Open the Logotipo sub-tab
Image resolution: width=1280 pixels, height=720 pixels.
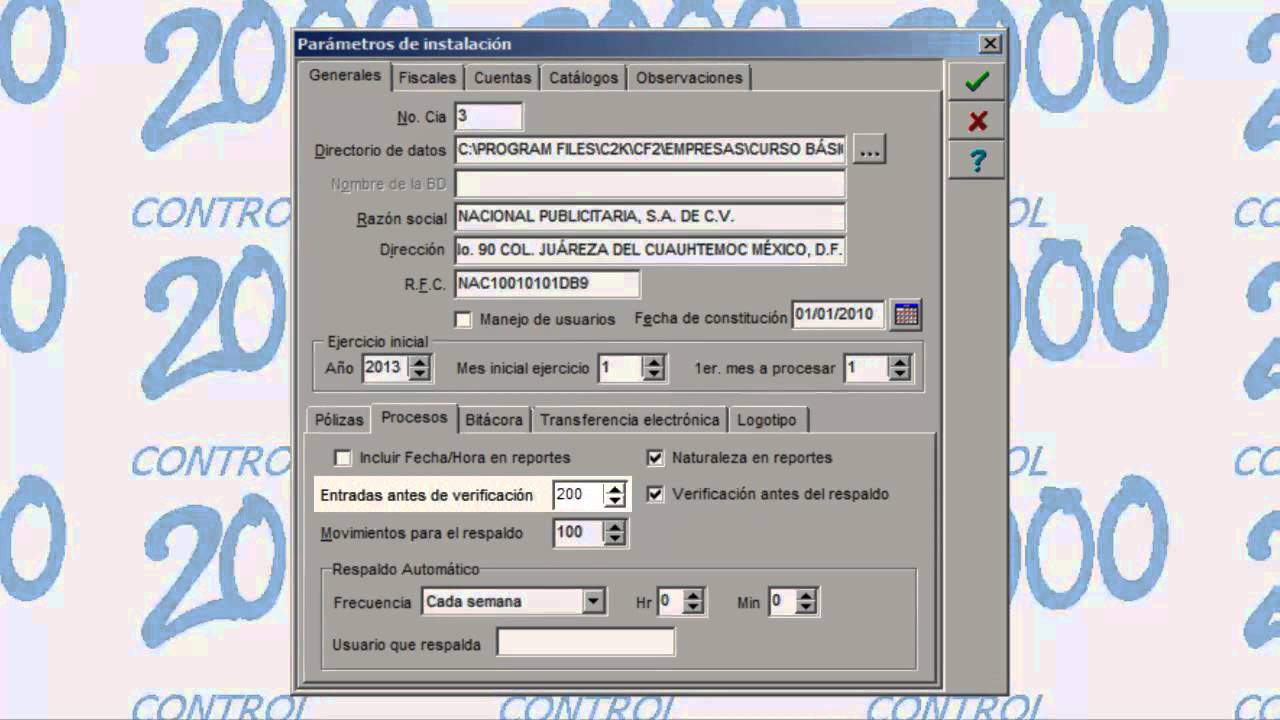coord(767,420)
